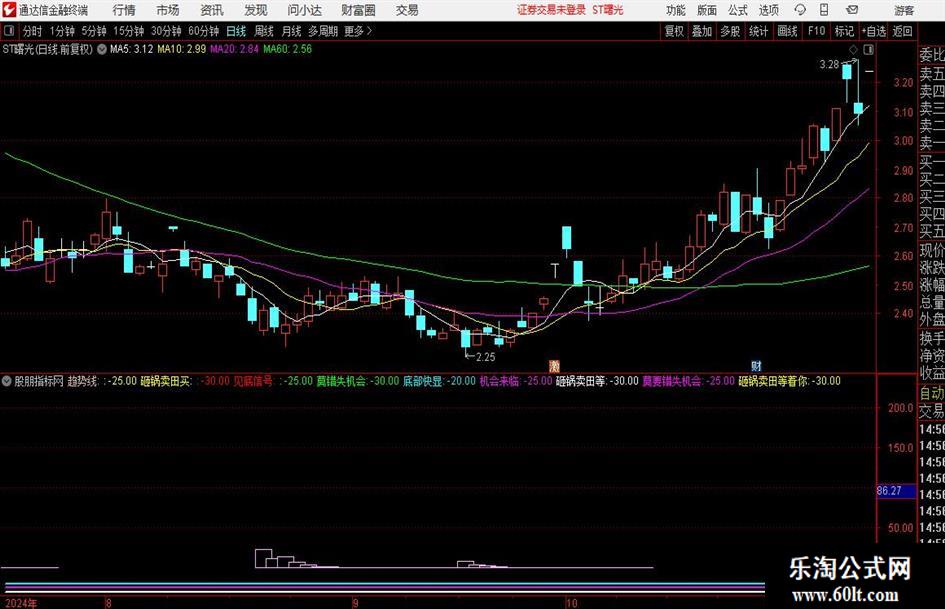The width and height of the screenshot is (945, 609).
Task: Switch to 15分钟 period
Action: coord(128,31)
